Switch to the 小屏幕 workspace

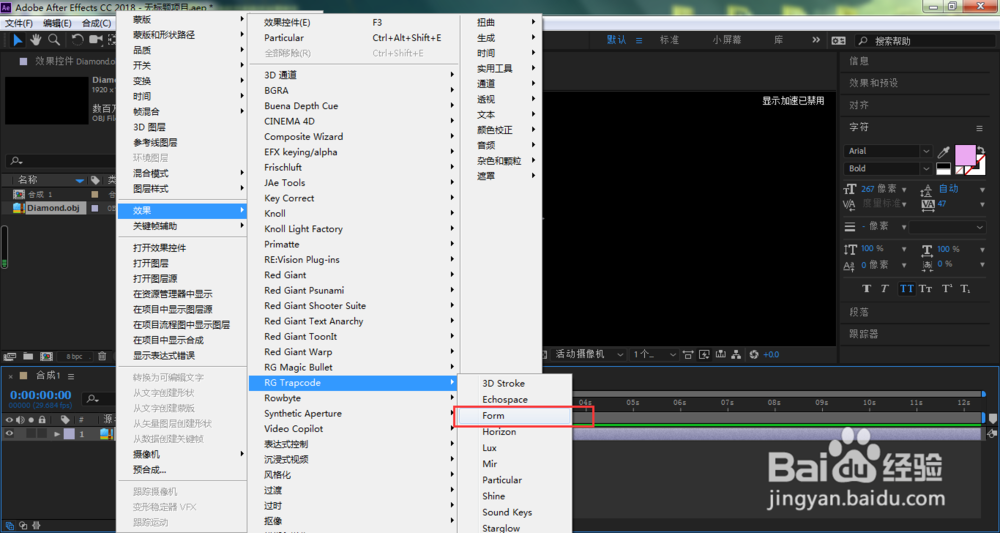(727, 40)
